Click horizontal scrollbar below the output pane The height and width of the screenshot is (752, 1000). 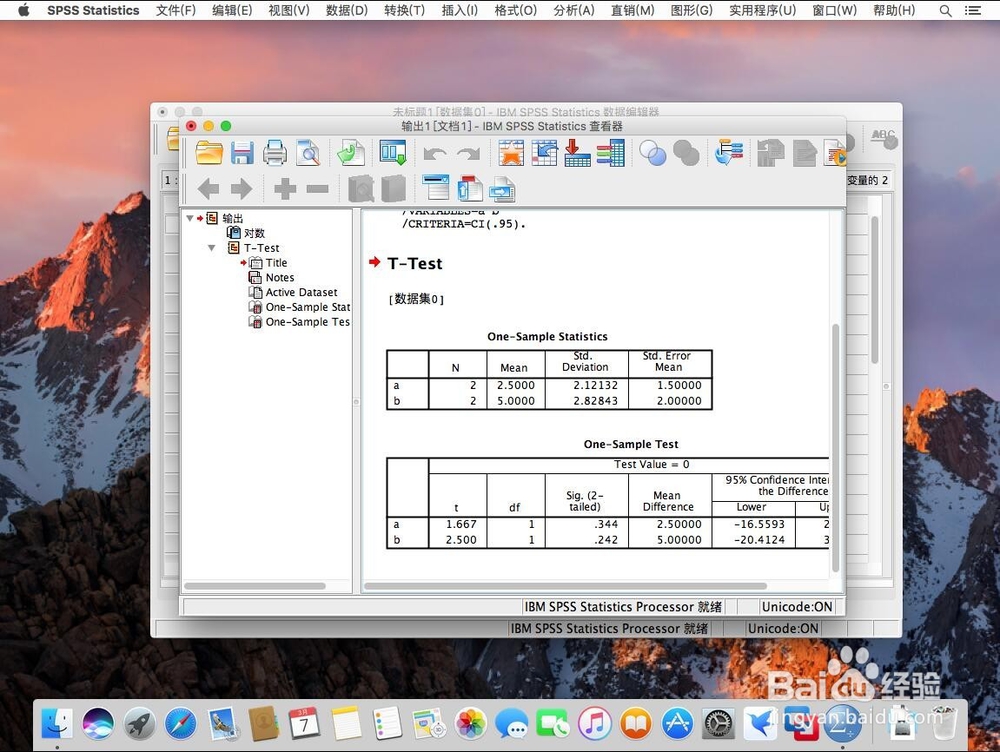pos(565,586)
